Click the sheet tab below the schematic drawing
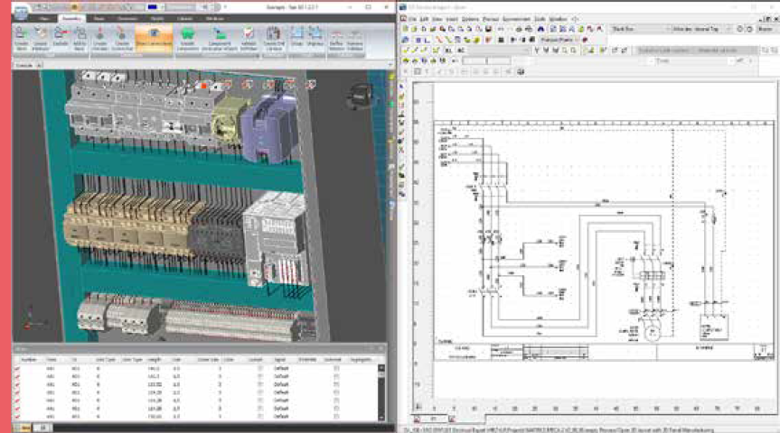This screenshot has width=780, height=433. (433, 419)
